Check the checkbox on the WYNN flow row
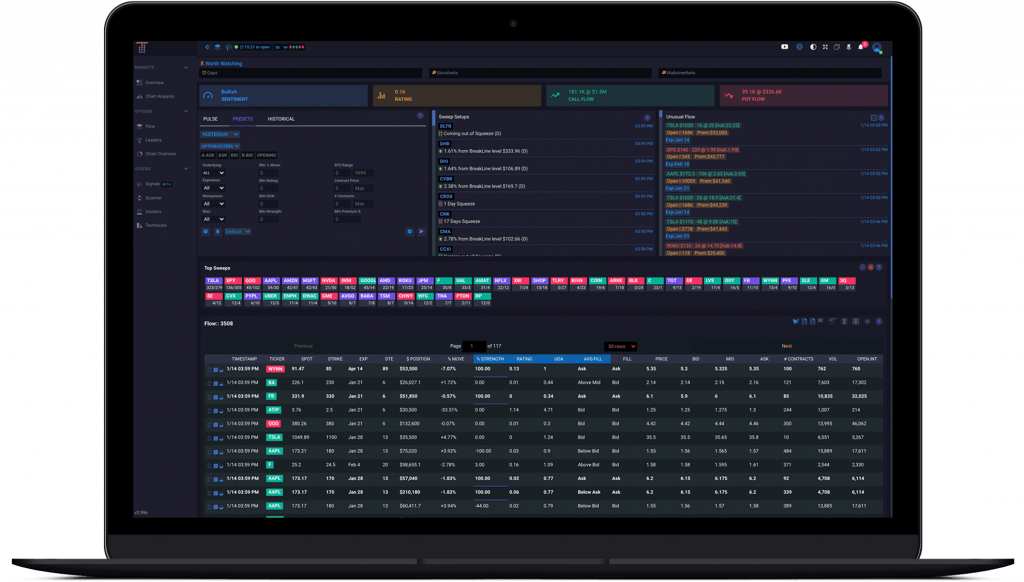 [x=216, y=369]
